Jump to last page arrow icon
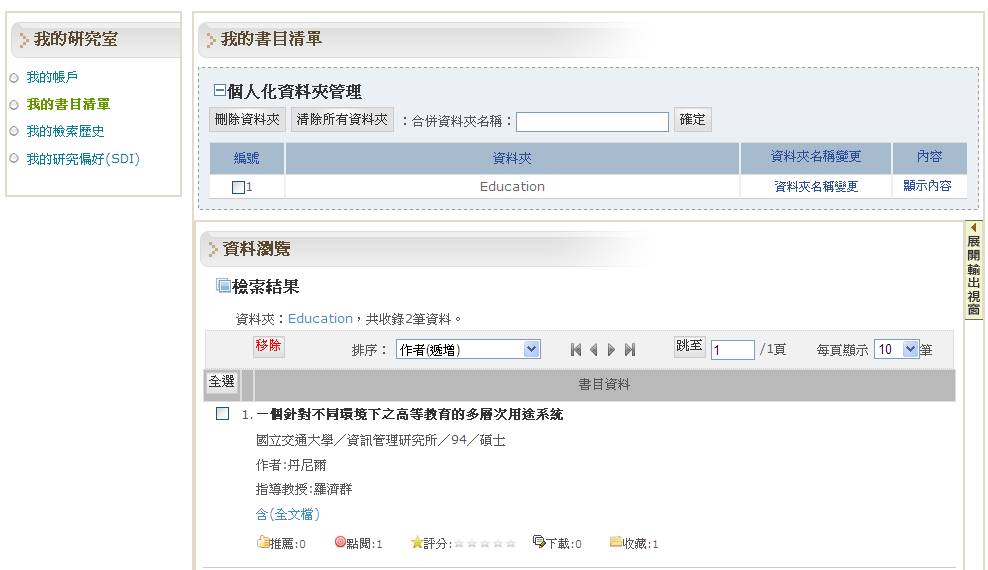This screenshot has height=570, width=988. tap(630, 350)
